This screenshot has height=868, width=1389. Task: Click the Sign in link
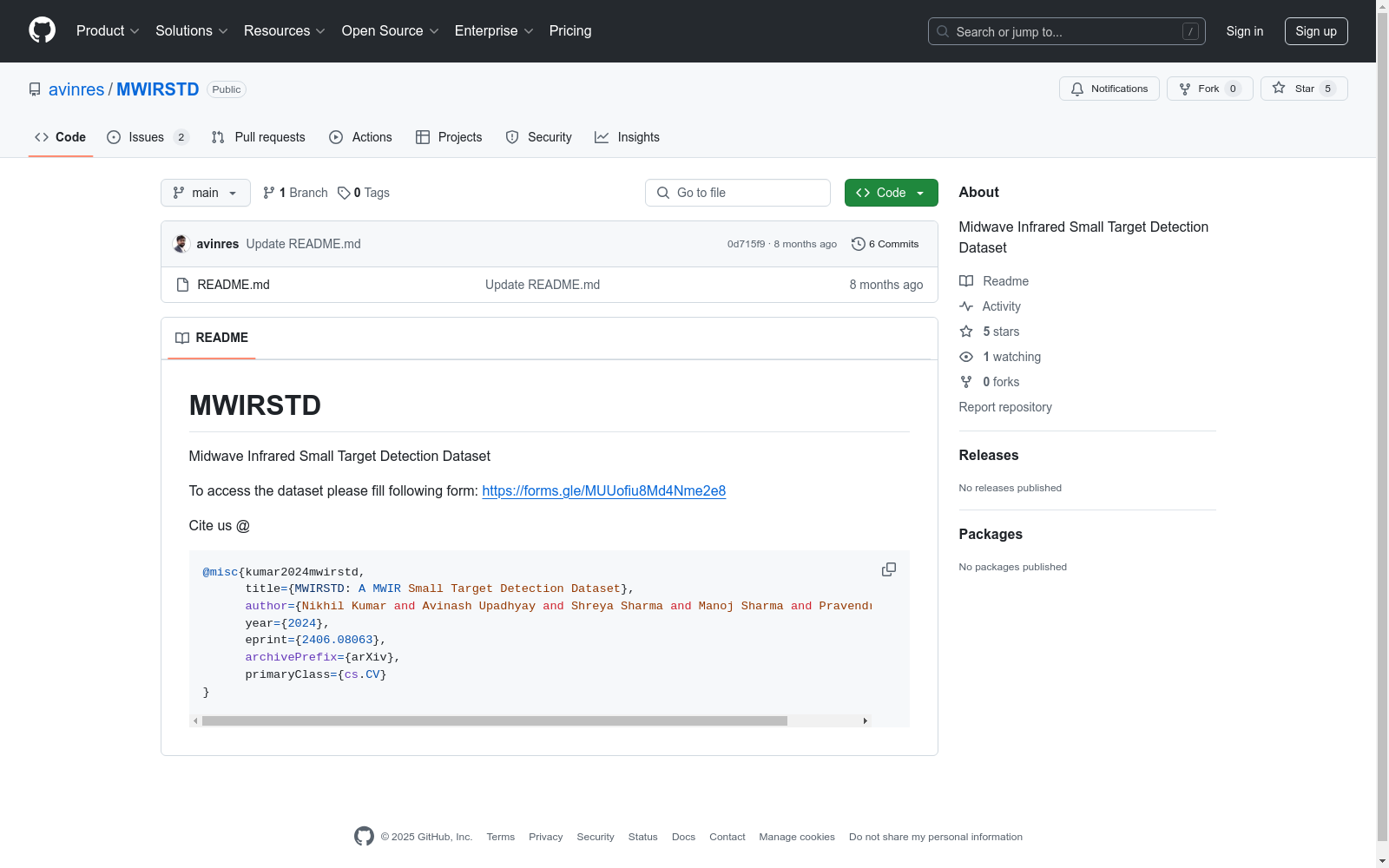pyautogui.click(x=1244, y=31)
